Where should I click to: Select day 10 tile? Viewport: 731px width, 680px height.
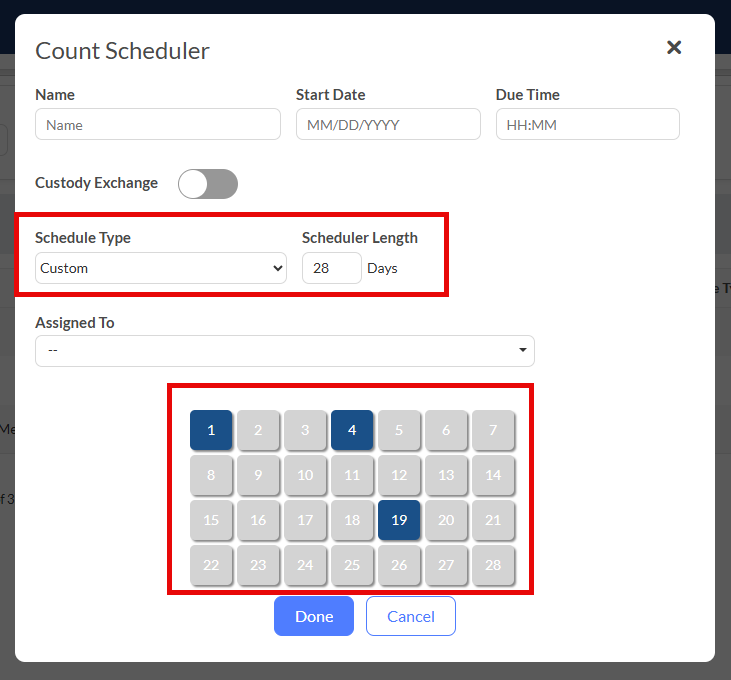click(305, 475)
